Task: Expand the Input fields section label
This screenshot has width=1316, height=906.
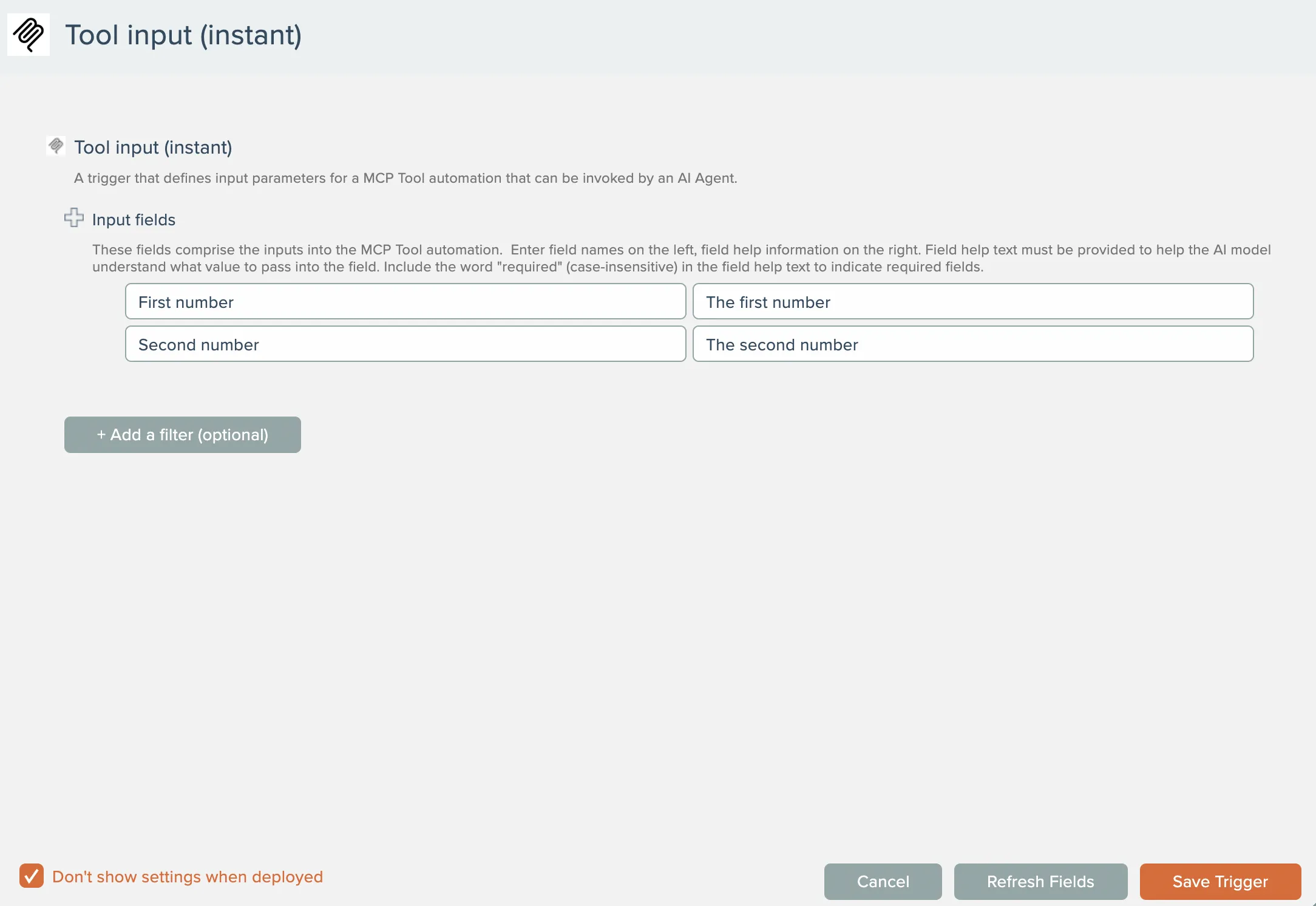Action: pos(134,220)
